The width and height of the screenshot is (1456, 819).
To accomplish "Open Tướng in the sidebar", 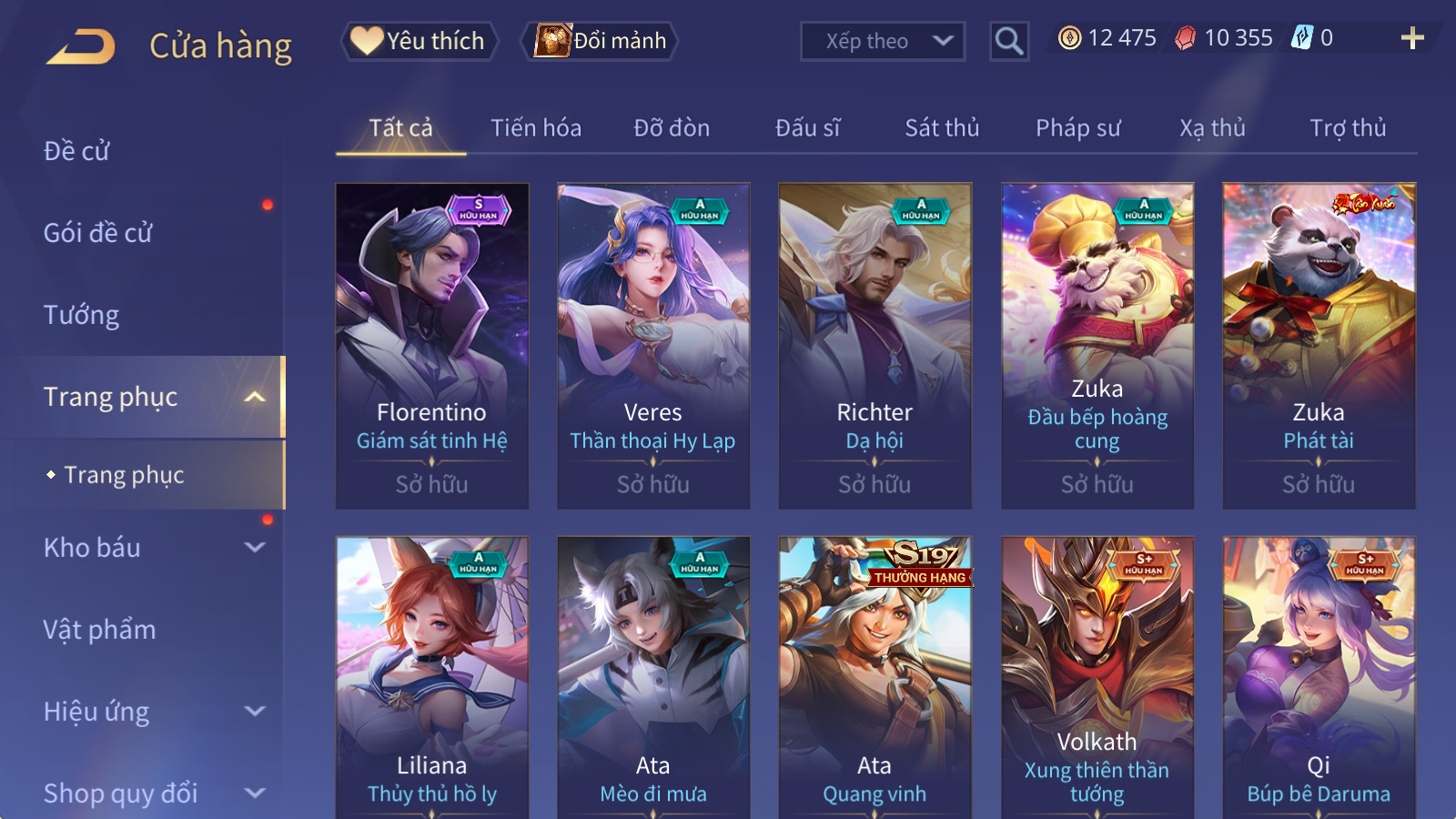I will [82, 315].
